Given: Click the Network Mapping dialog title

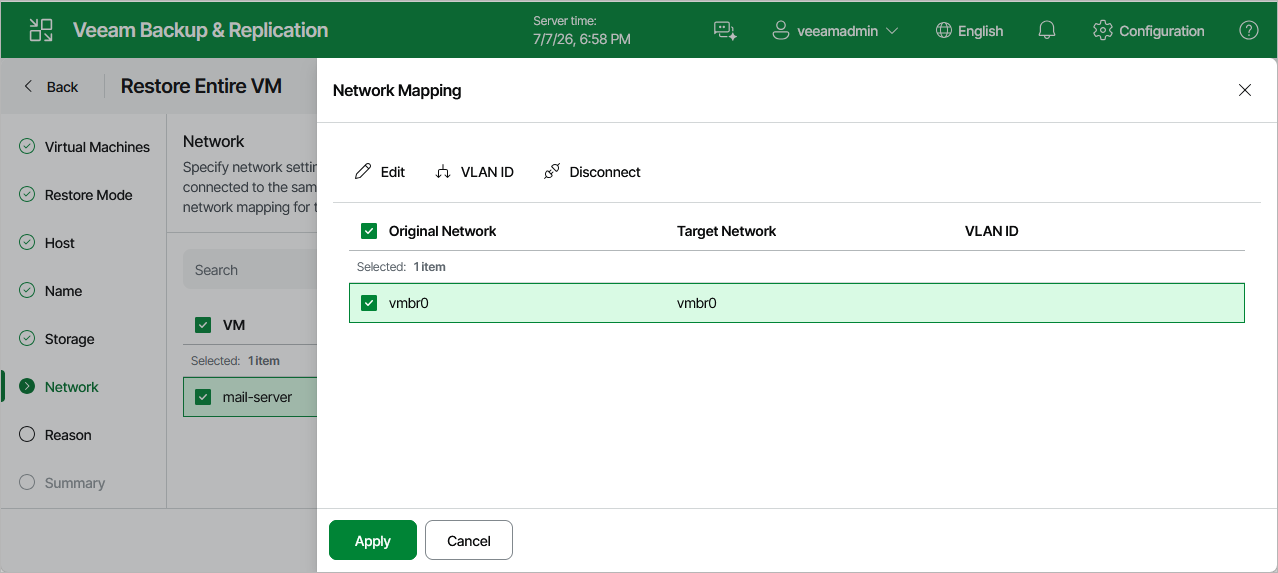Looking at the screenshot, I should 397,90.
